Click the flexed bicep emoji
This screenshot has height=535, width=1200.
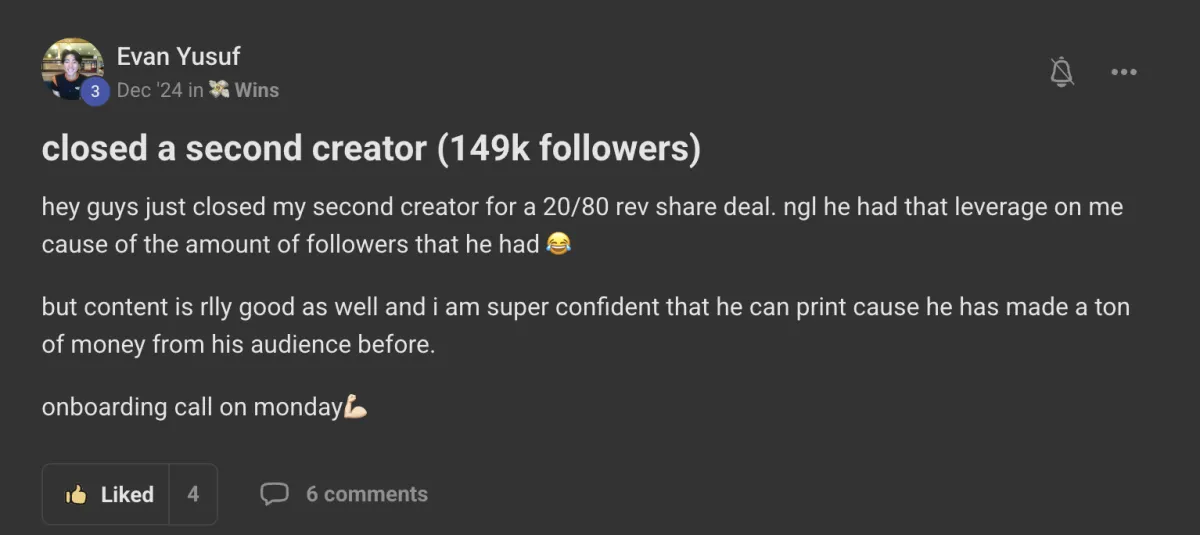356,407
